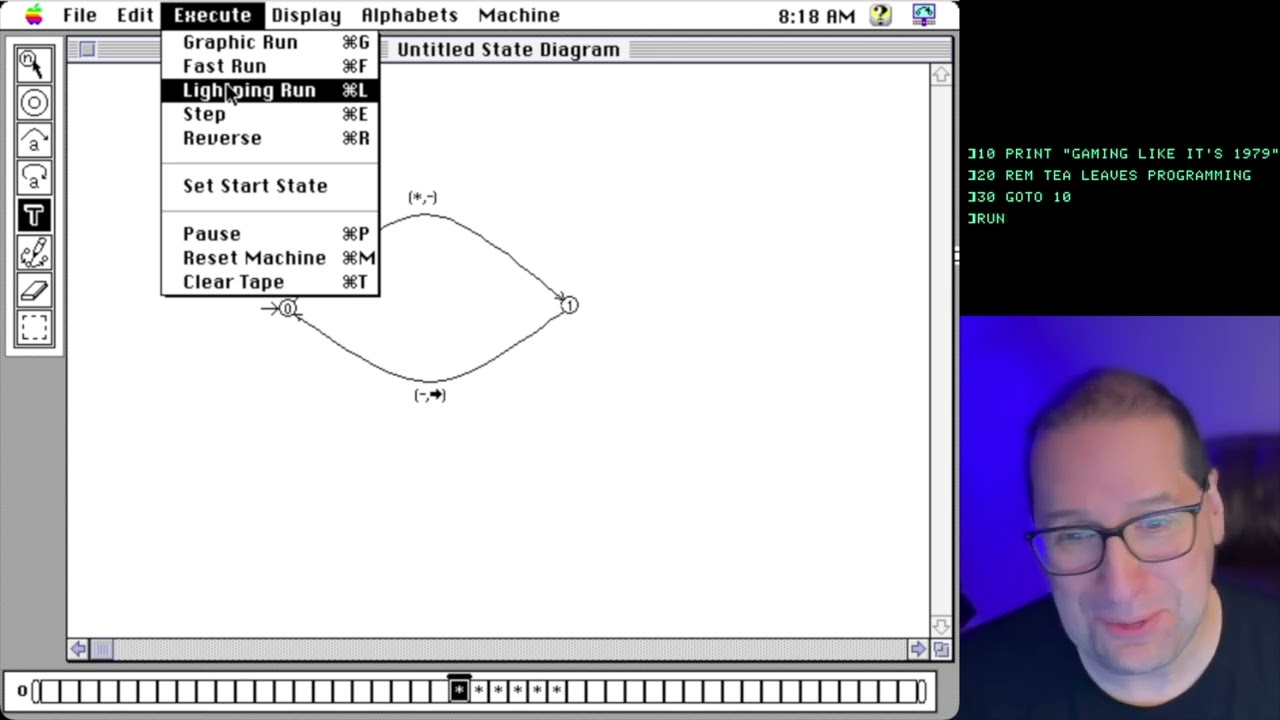The width and height of the screenshot is (1280, 720).
Task: Click the window resize box
Action: click(x=940, y=649)
